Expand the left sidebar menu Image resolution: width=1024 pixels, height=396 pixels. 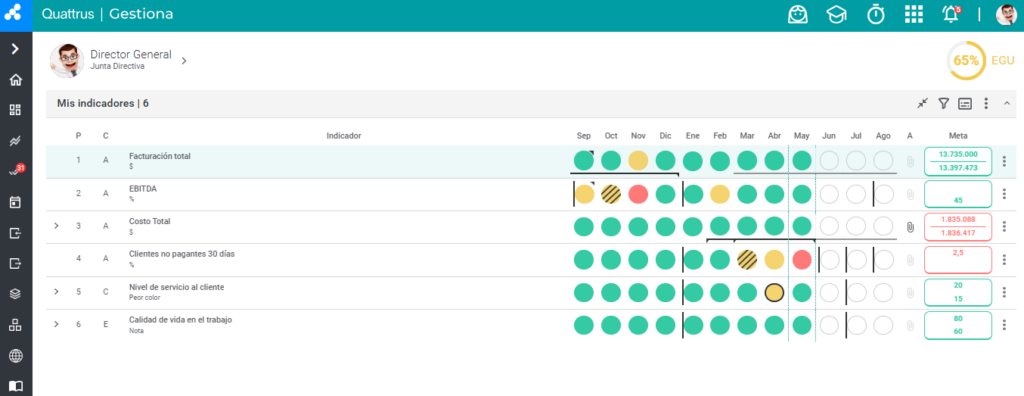16,49
